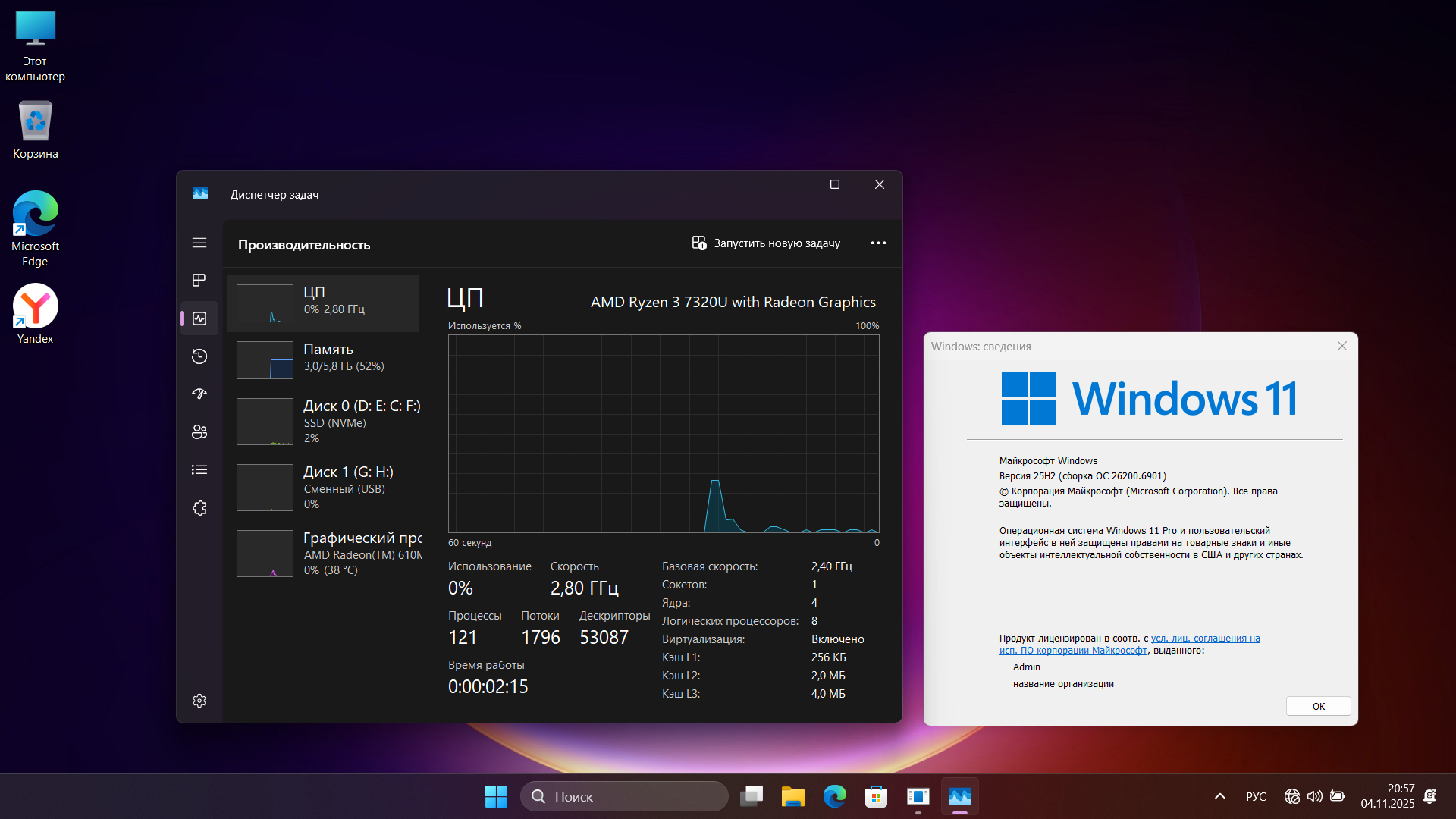Select the Performance sidebar icon

(x=199, y=318)
